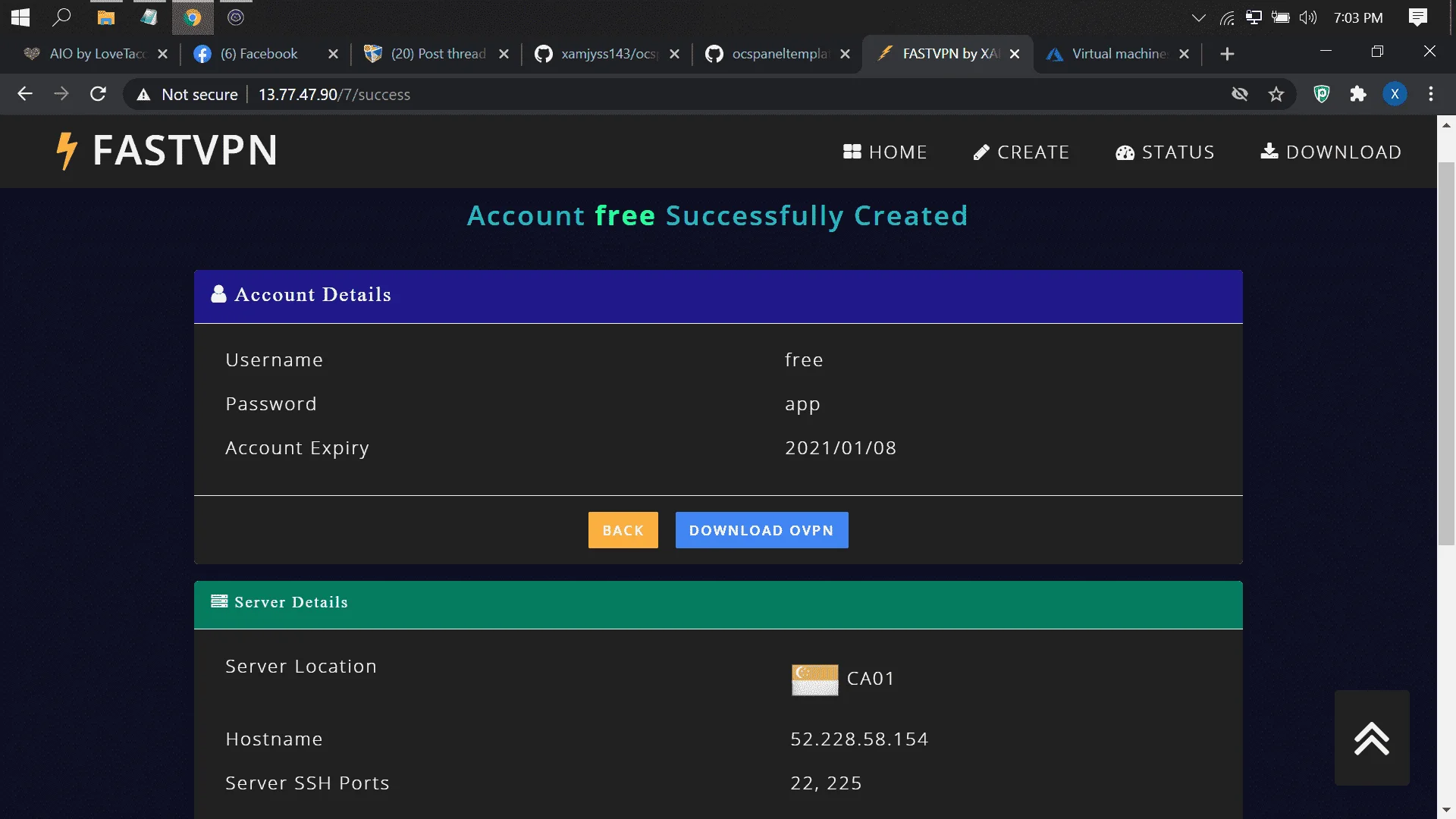Select the server flag icon beside CA01

tap(814, 679)
